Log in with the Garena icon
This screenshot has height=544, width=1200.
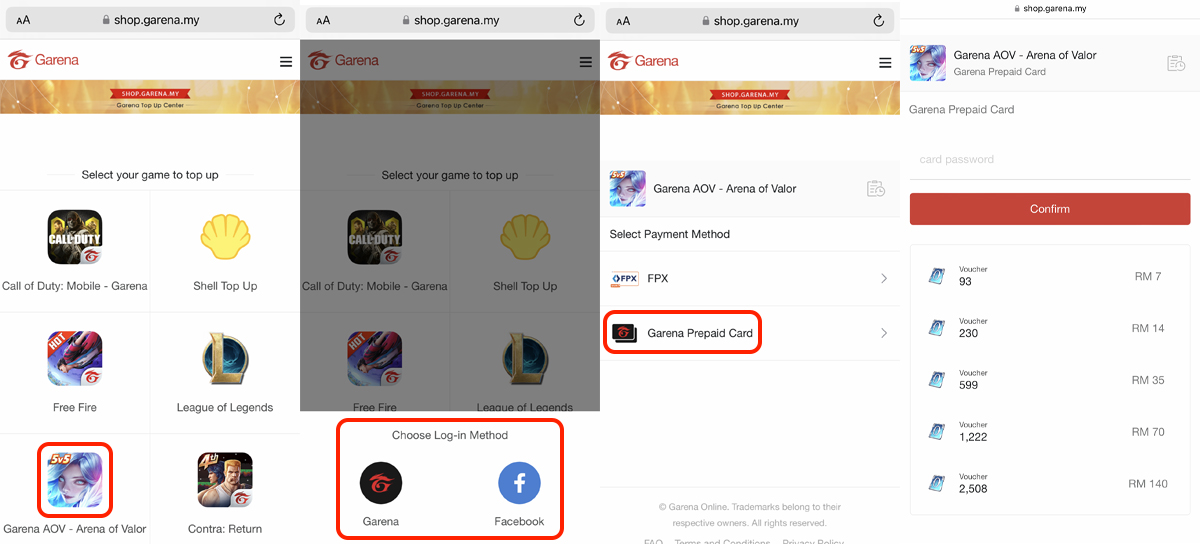click(x=381, y=484)
